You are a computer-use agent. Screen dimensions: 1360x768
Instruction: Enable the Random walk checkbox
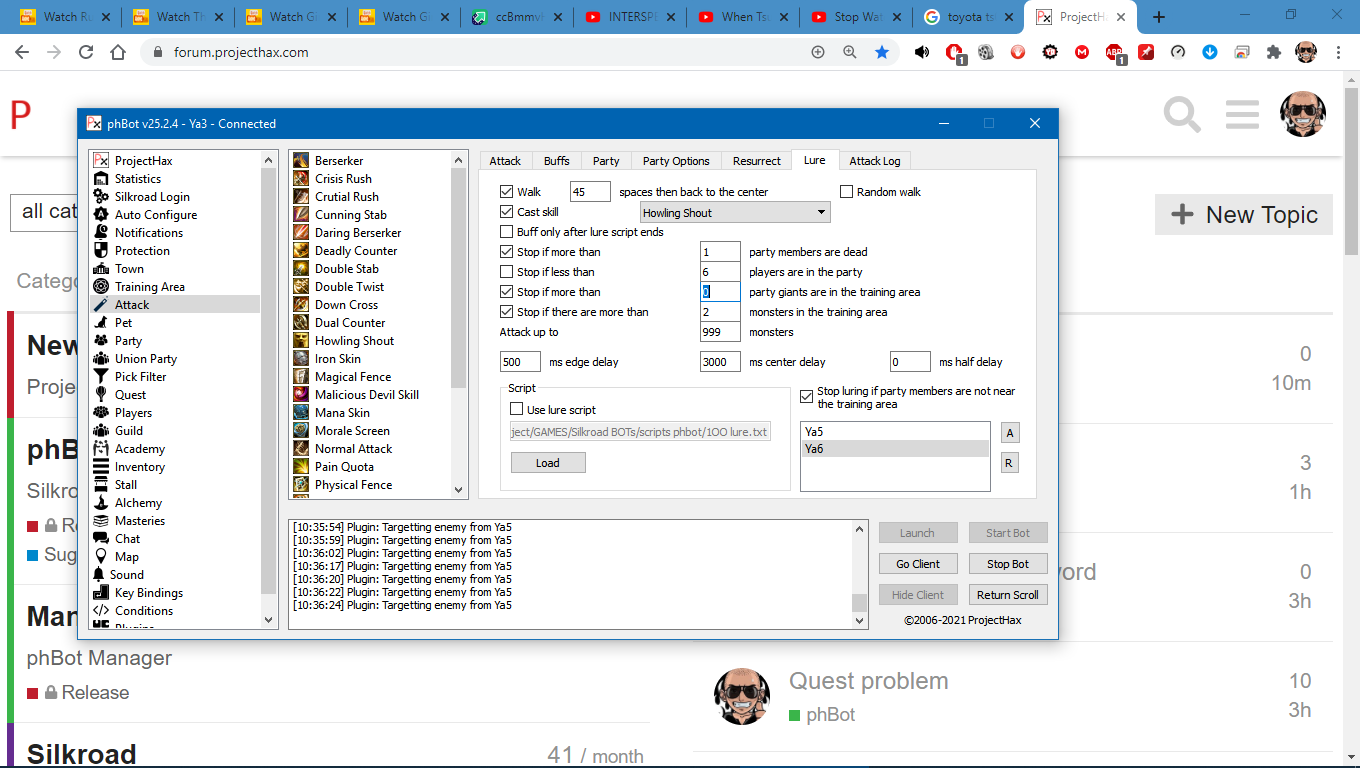(847, 192)
